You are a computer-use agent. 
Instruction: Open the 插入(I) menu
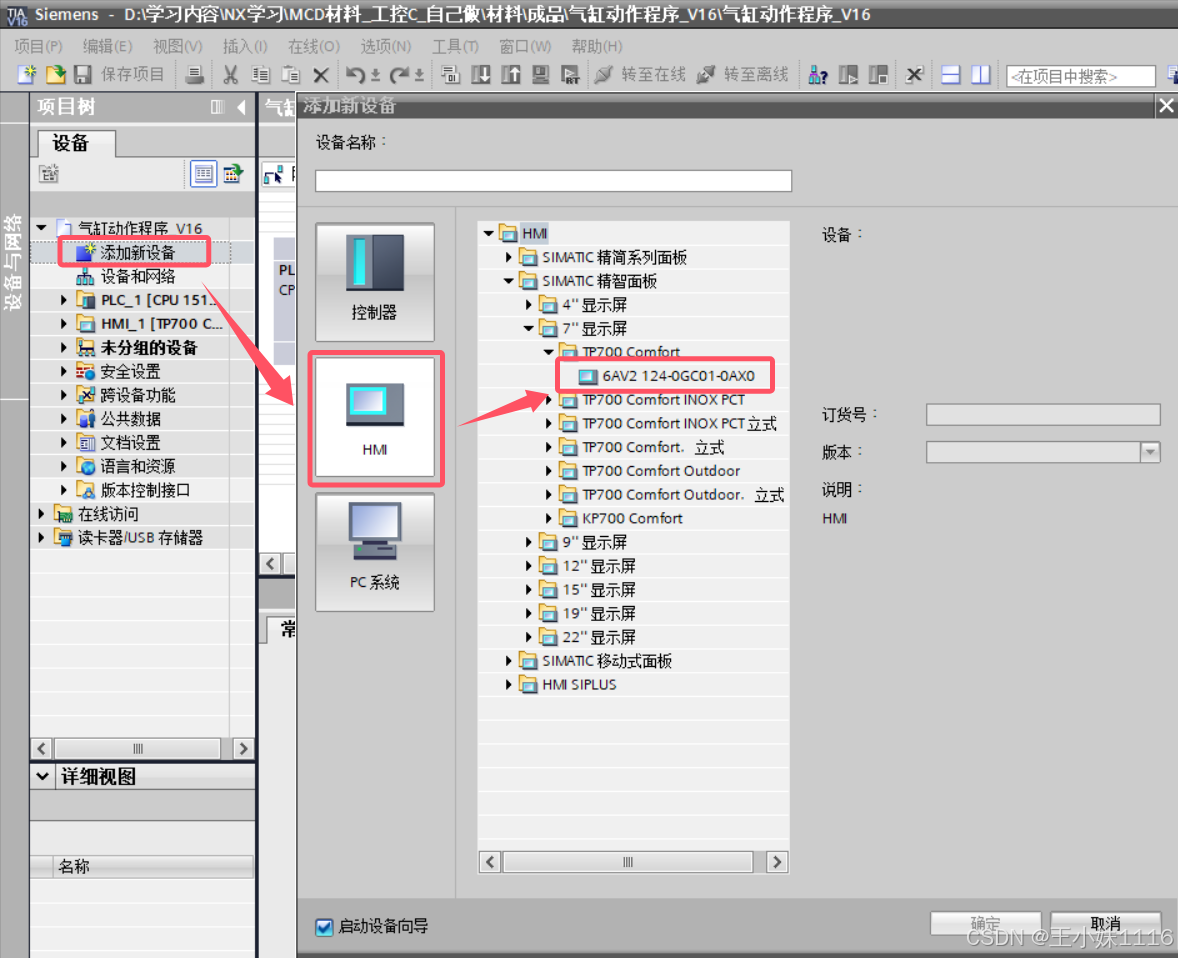point(245,47)
